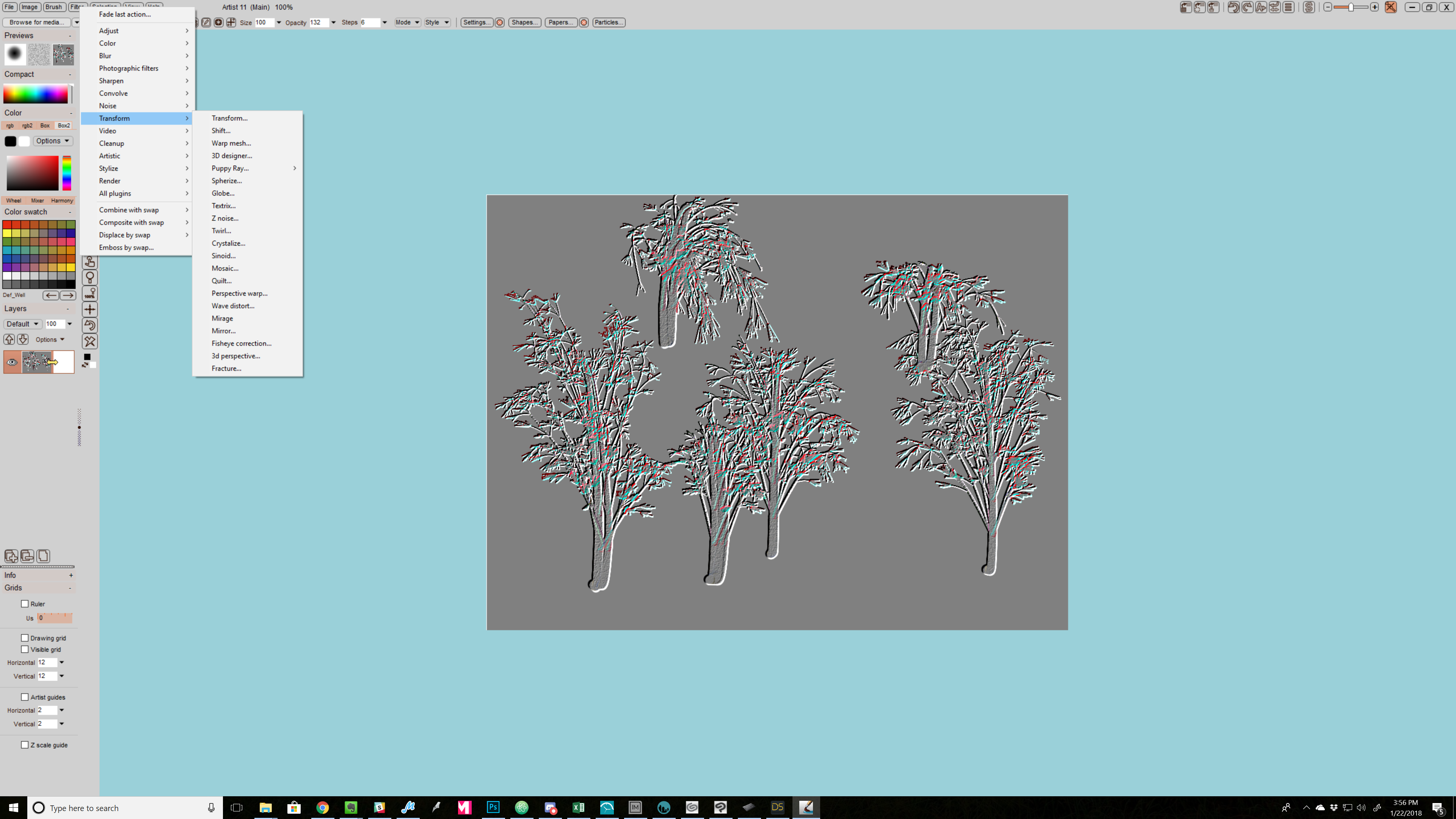Viewport: 1456px width, 819px height.
Task: Choose Perspective warp from Transform submenu
Action: point(239,293)
